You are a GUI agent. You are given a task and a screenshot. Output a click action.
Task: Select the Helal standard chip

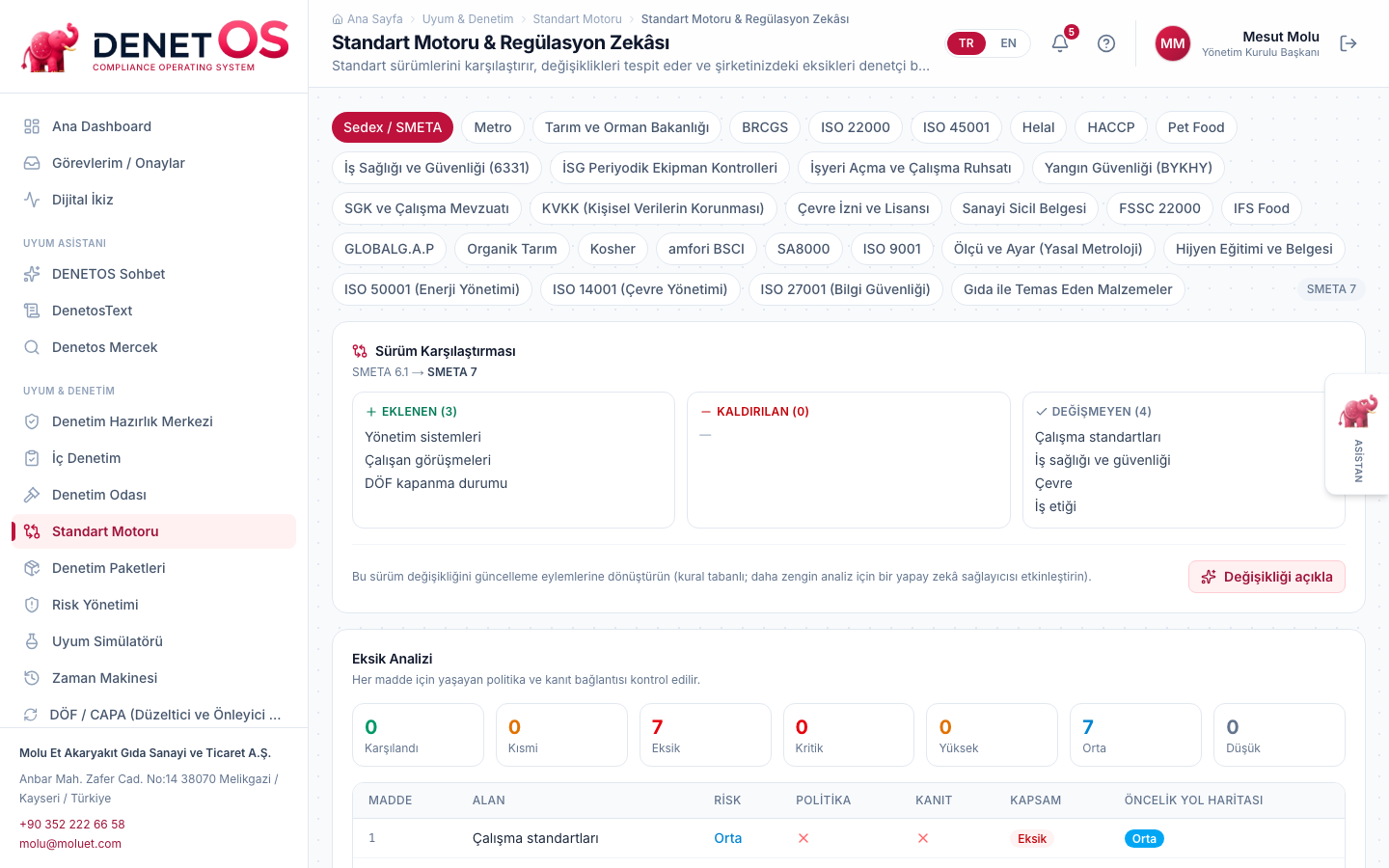coord(1038,127)
